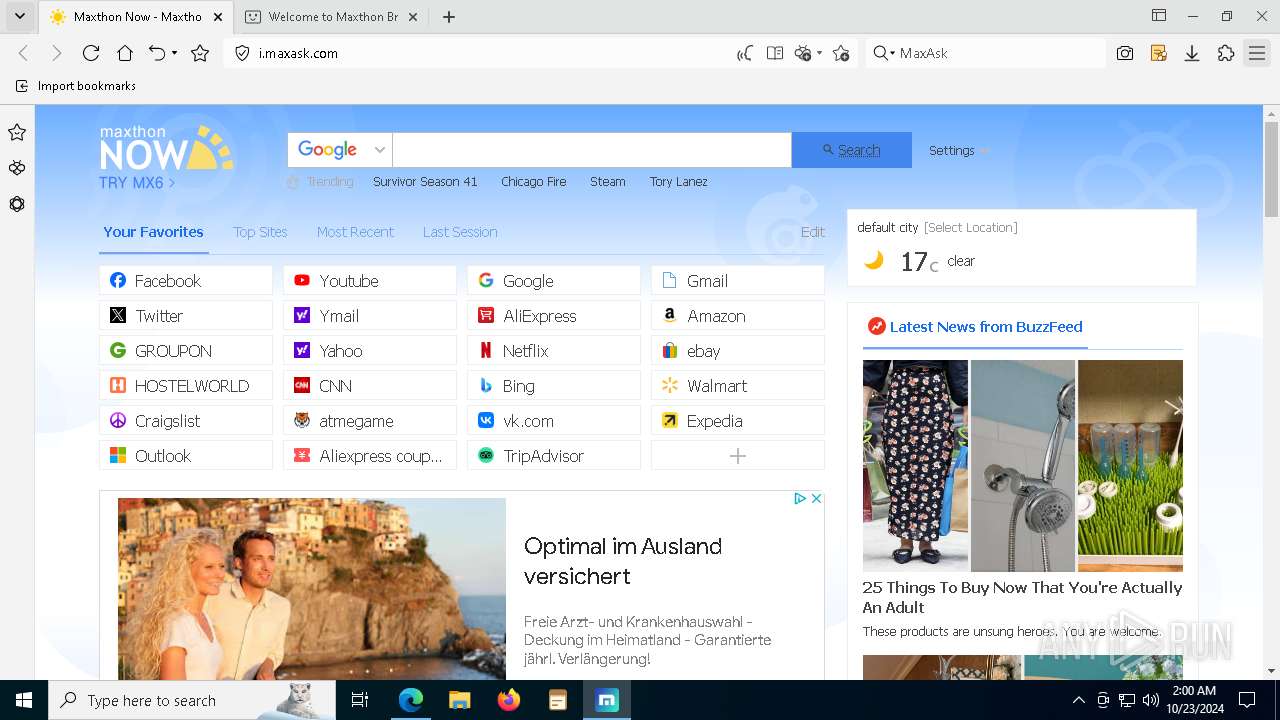Image resolution: width=1280 pixels, height=720 pixels.
Task: Select Last Session tab
Action: coord(460,232)
